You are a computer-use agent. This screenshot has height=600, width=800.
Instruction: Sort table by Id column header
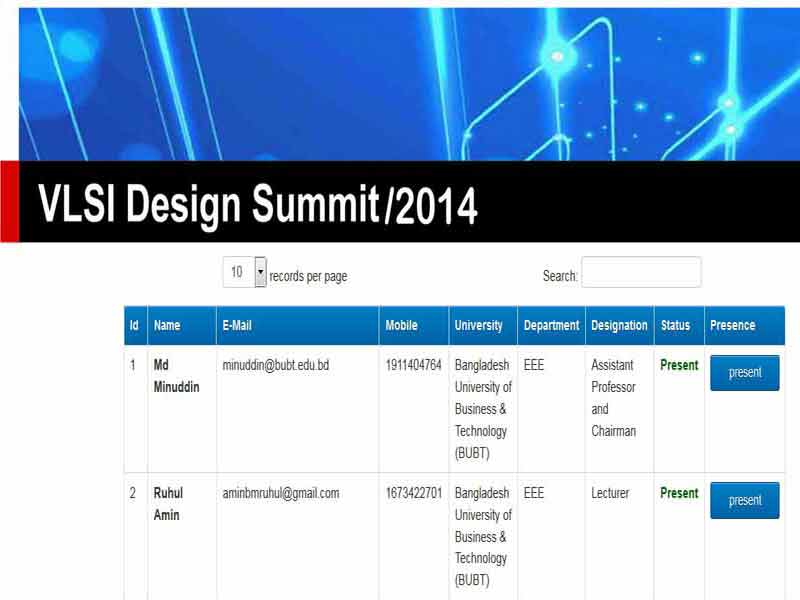(135, 326)
